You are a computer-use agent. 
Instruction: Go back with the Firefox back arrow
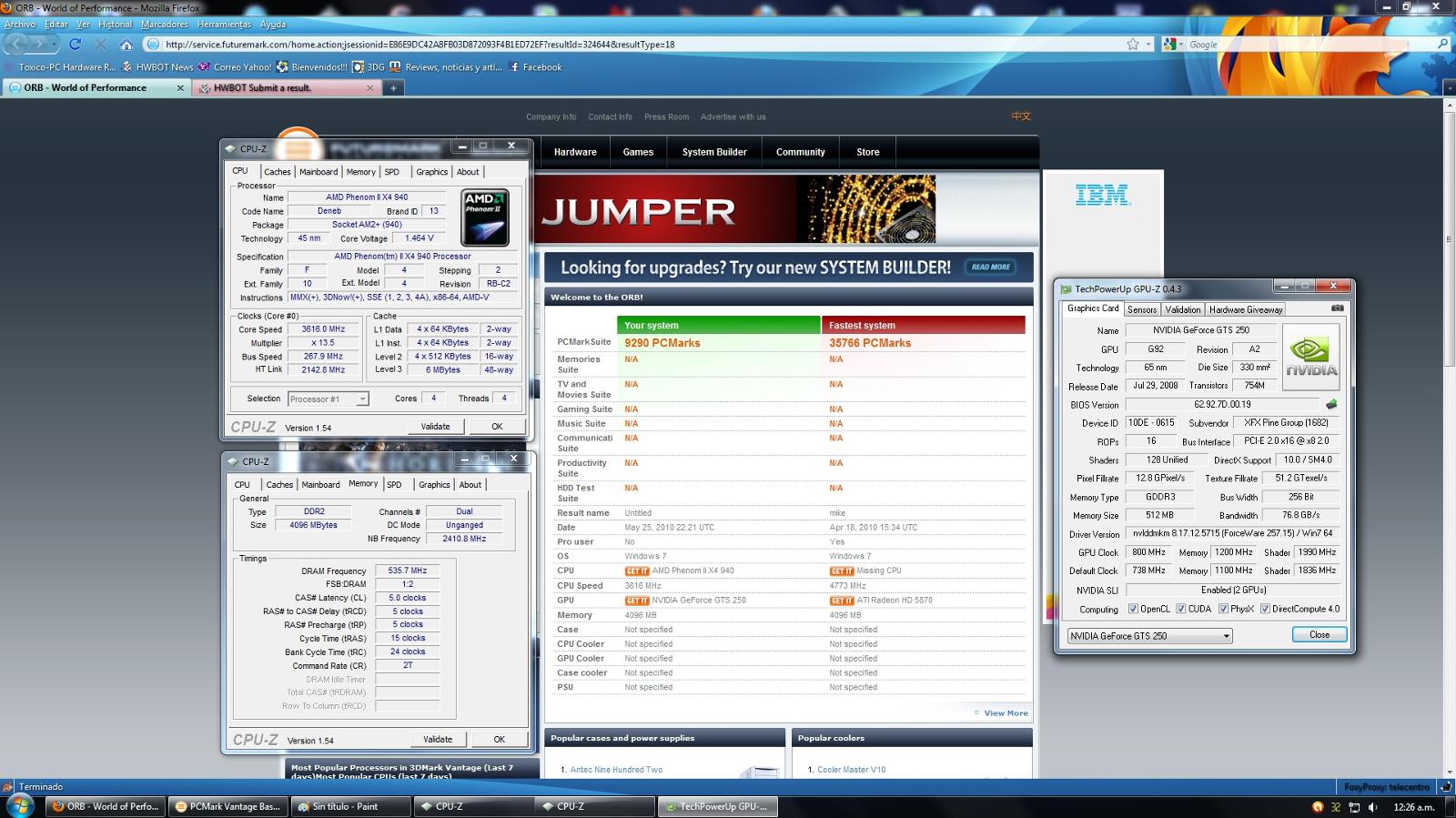click(17, 44)
